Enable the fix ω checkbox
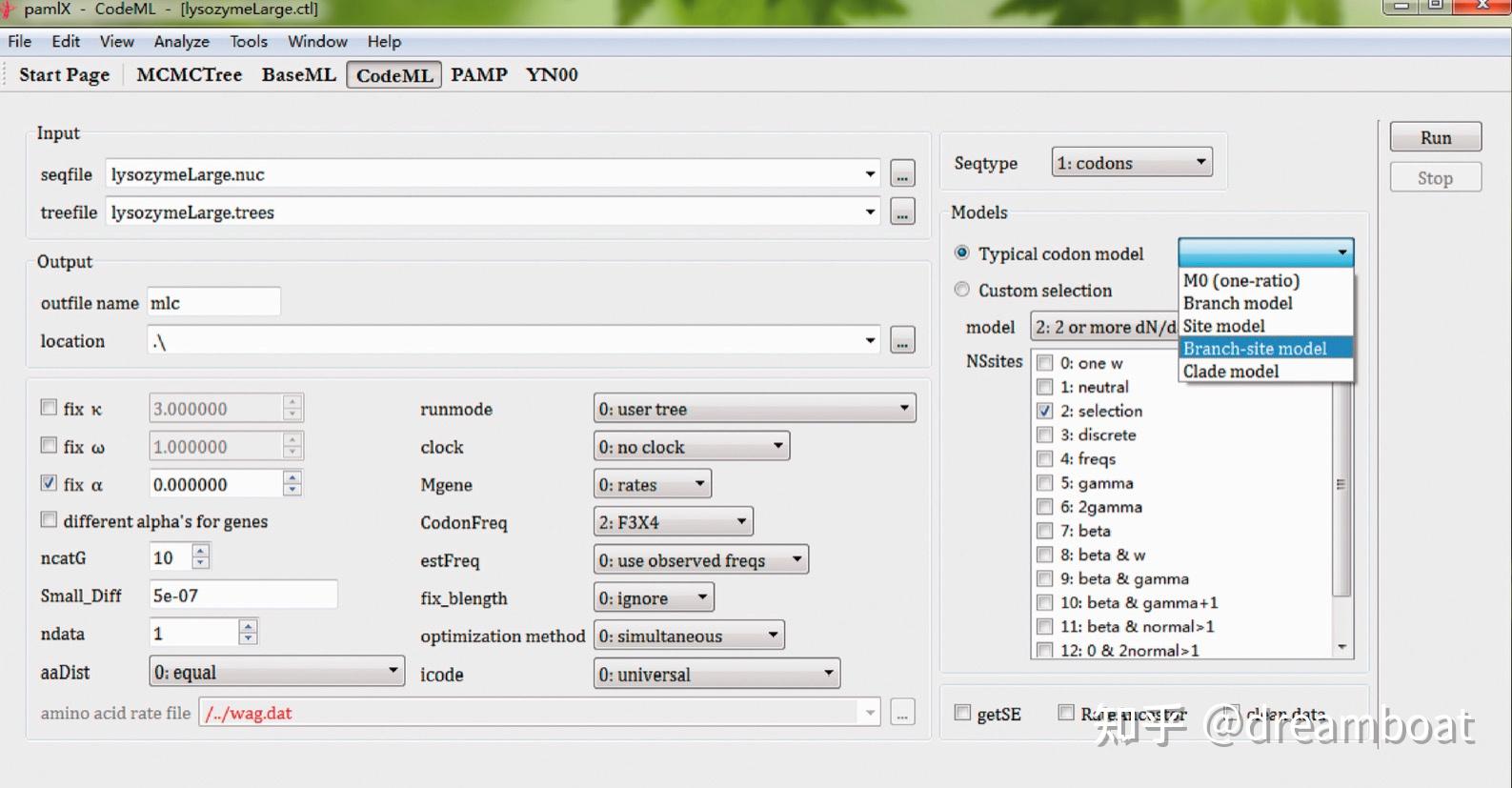Image resolution: width=1512 pixels, height=788 pixels. (x=49, y=446)
